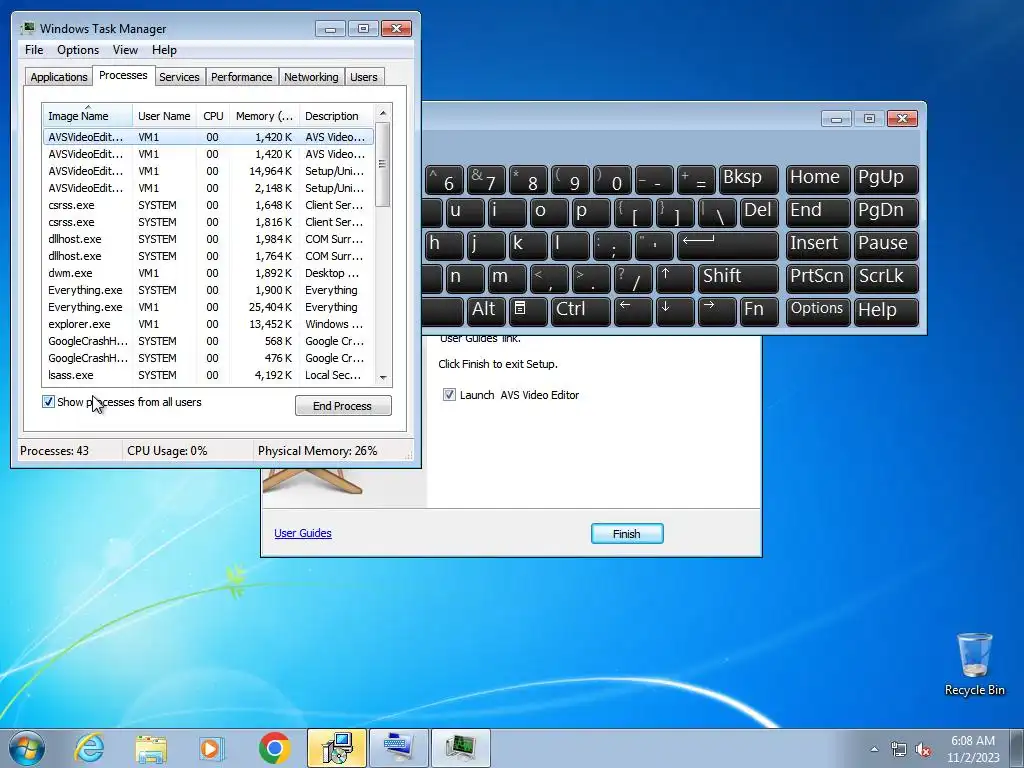Screen dimensions: 1024x768
Task: Click End Process button
Action: [343, 406]
